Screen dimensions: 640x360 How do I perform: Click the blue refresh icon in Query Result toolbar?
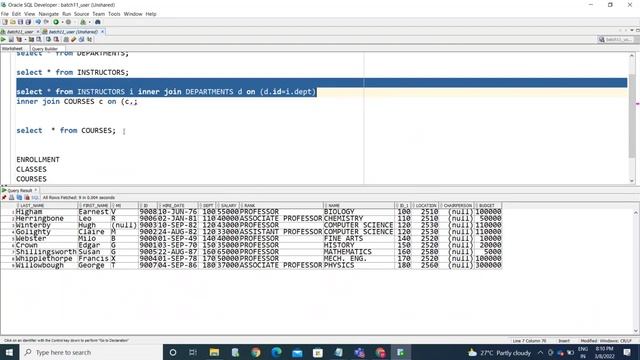click(19, 198)
